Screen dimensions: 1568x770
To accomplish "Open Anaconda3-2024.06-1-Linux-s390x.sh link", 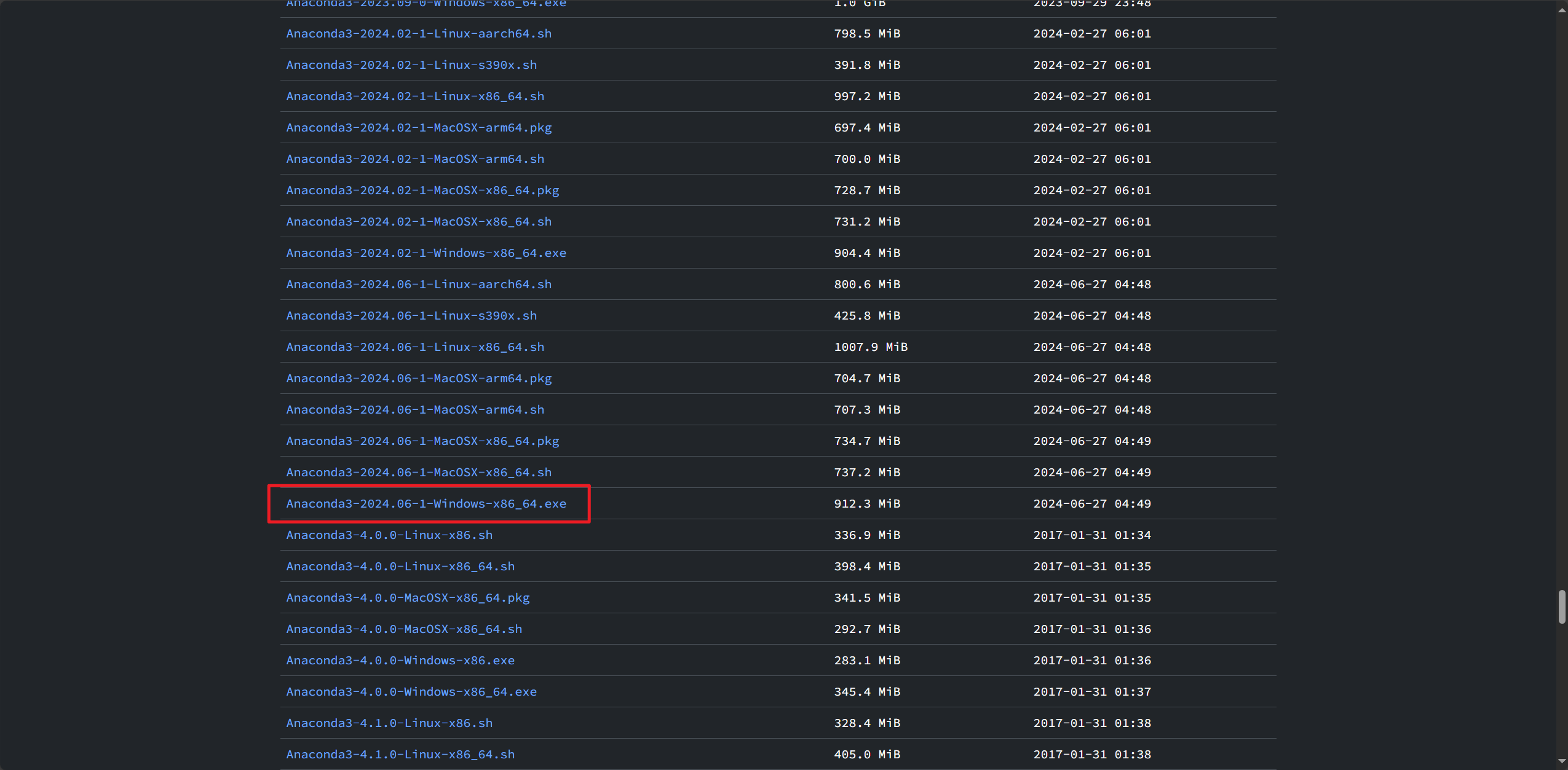I will (411, 316).
